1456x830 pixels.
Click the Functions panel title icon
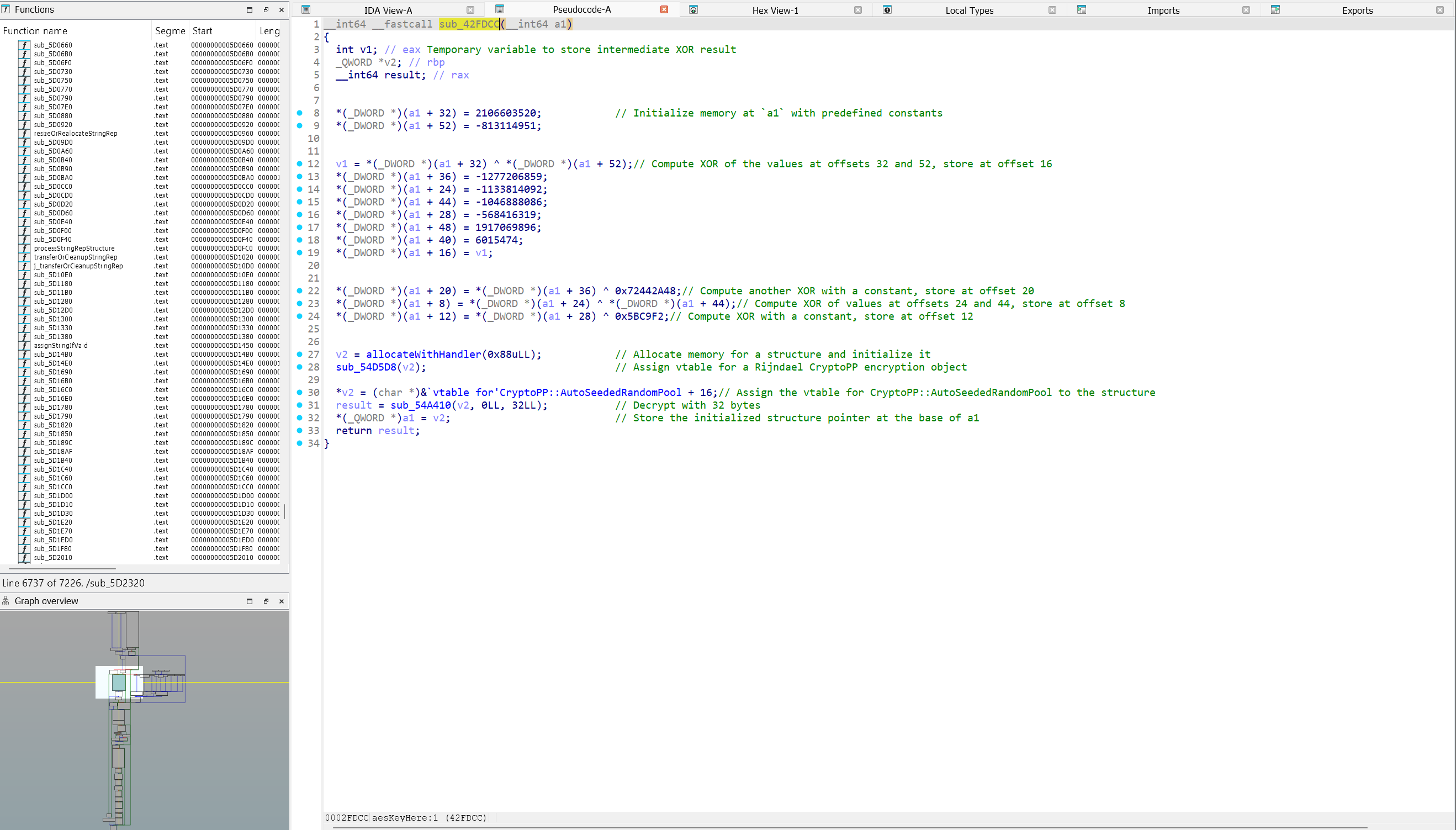tap(6, 10)
